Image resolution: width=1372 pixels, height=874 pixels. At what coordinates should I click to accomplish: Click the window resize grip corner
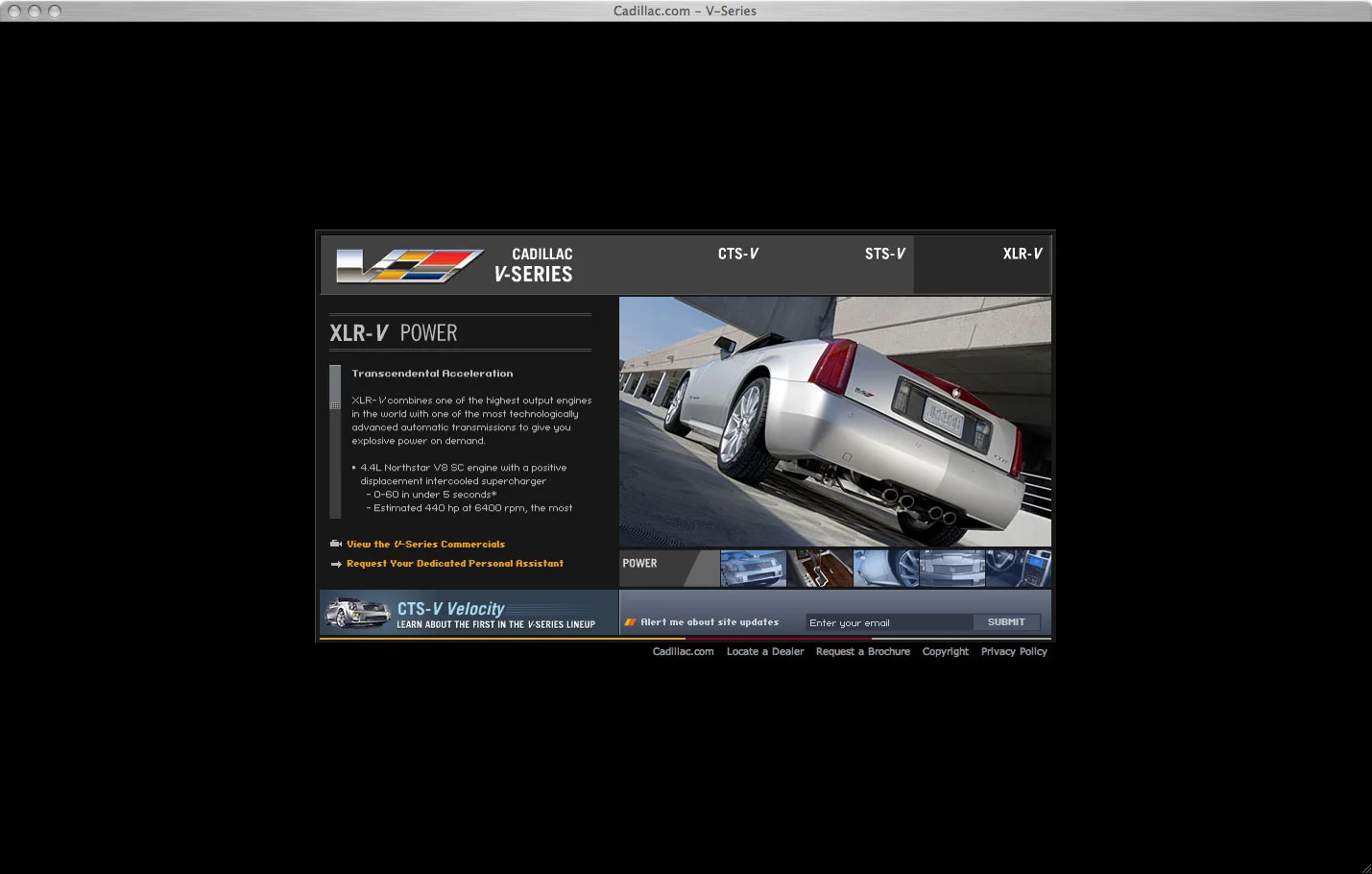click(1364, 866)
